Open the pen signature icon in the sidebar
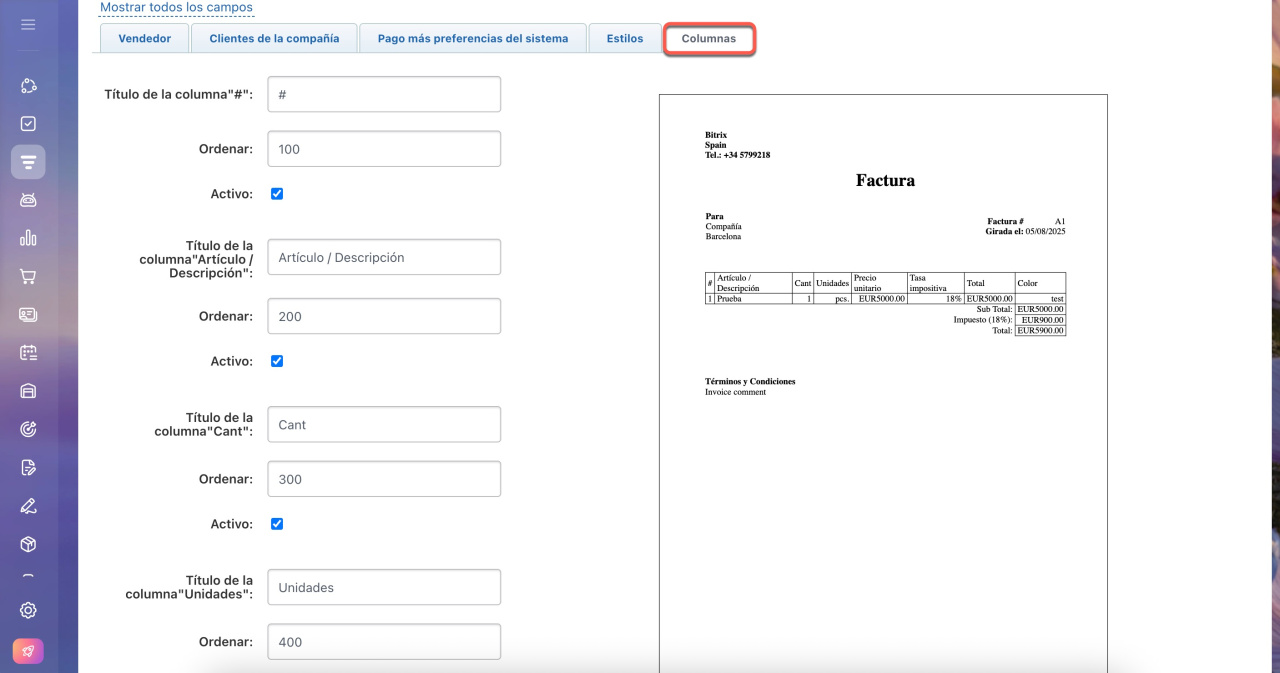Image resolution: width=1280 pixels, height=673 pixels. pos(28,505)
